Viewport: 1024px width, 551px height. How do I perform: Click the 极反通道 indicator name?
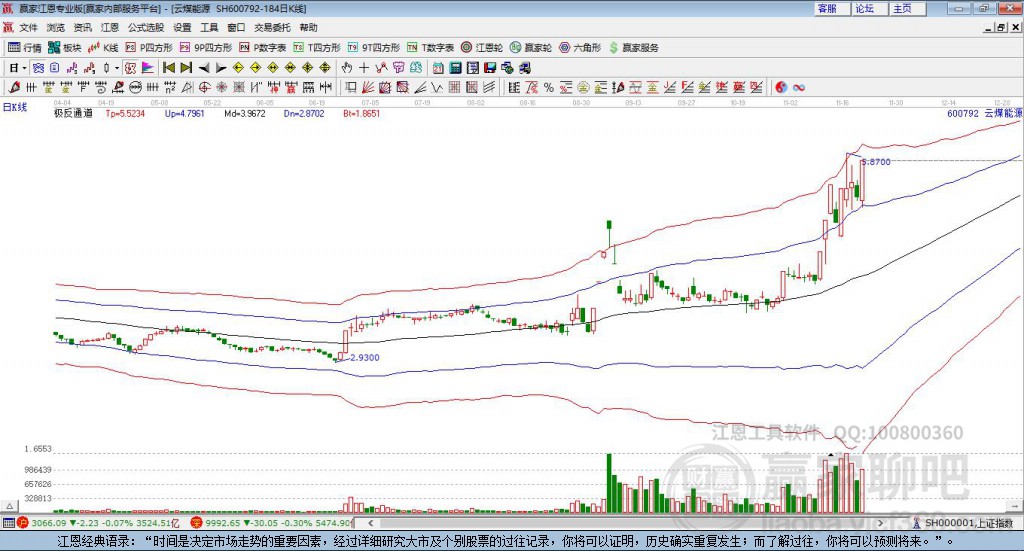(x=73, y=113)
